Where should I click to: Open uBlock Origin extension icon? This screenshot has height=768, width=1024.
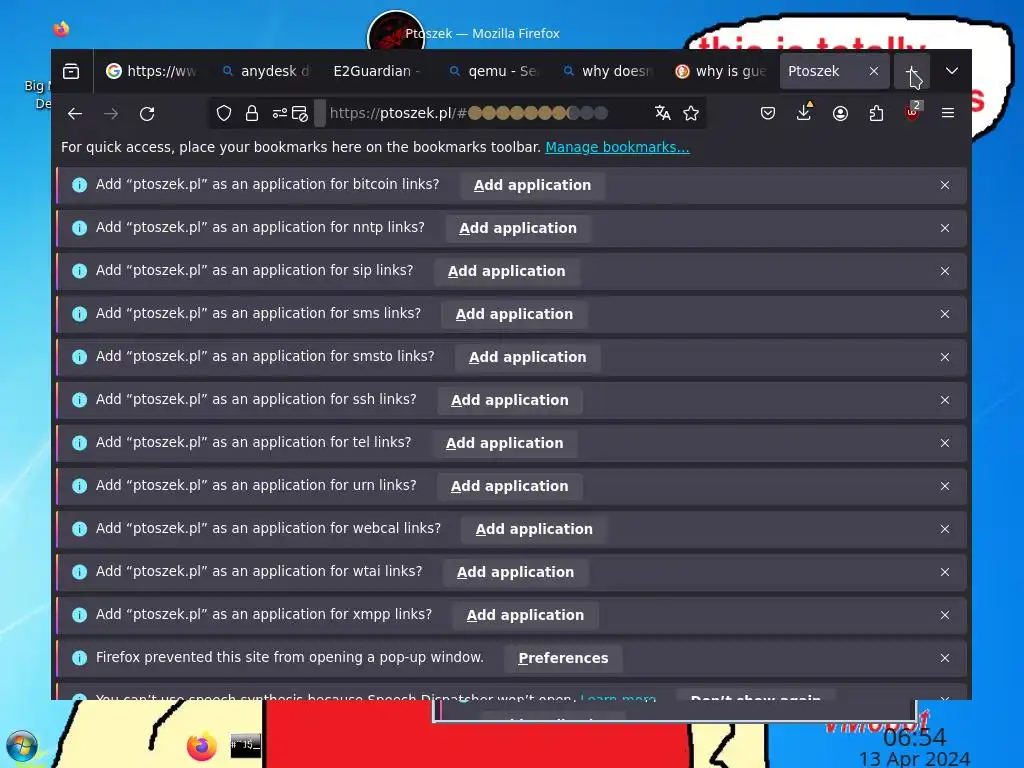click(x=912, y=112)
